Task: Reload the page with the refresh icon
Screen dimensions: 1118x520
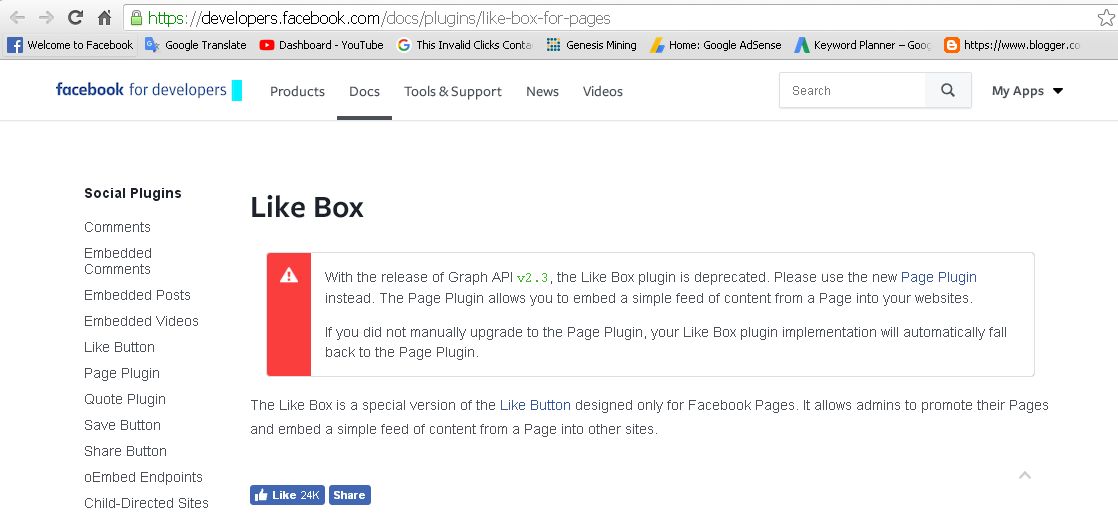Action: tap(75, 18)
